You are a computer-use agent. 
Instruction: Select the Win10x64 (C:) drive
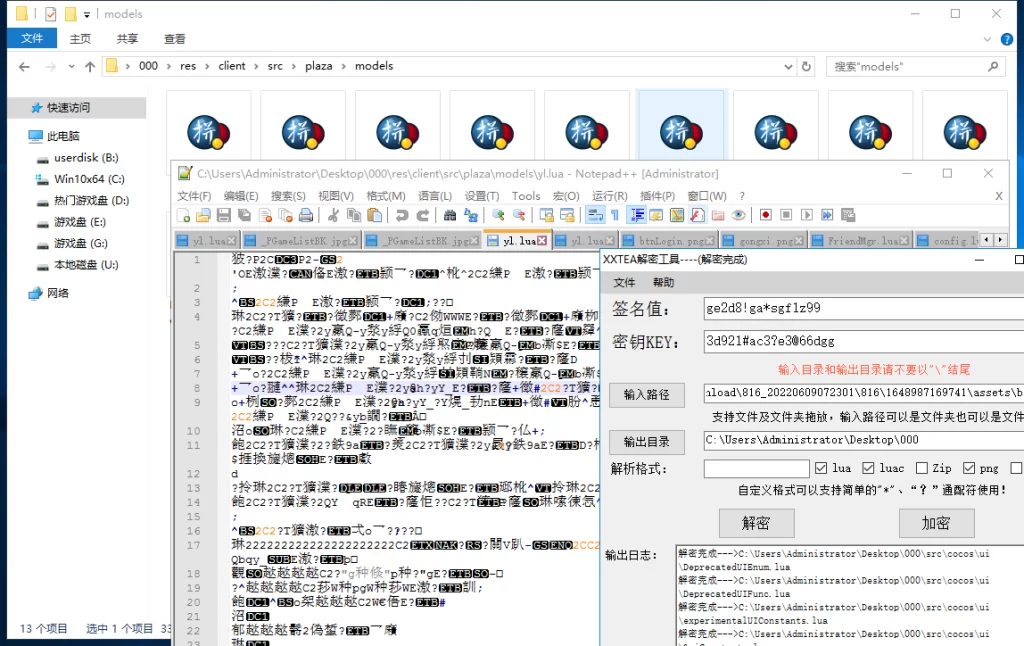[x=88, y=179]
